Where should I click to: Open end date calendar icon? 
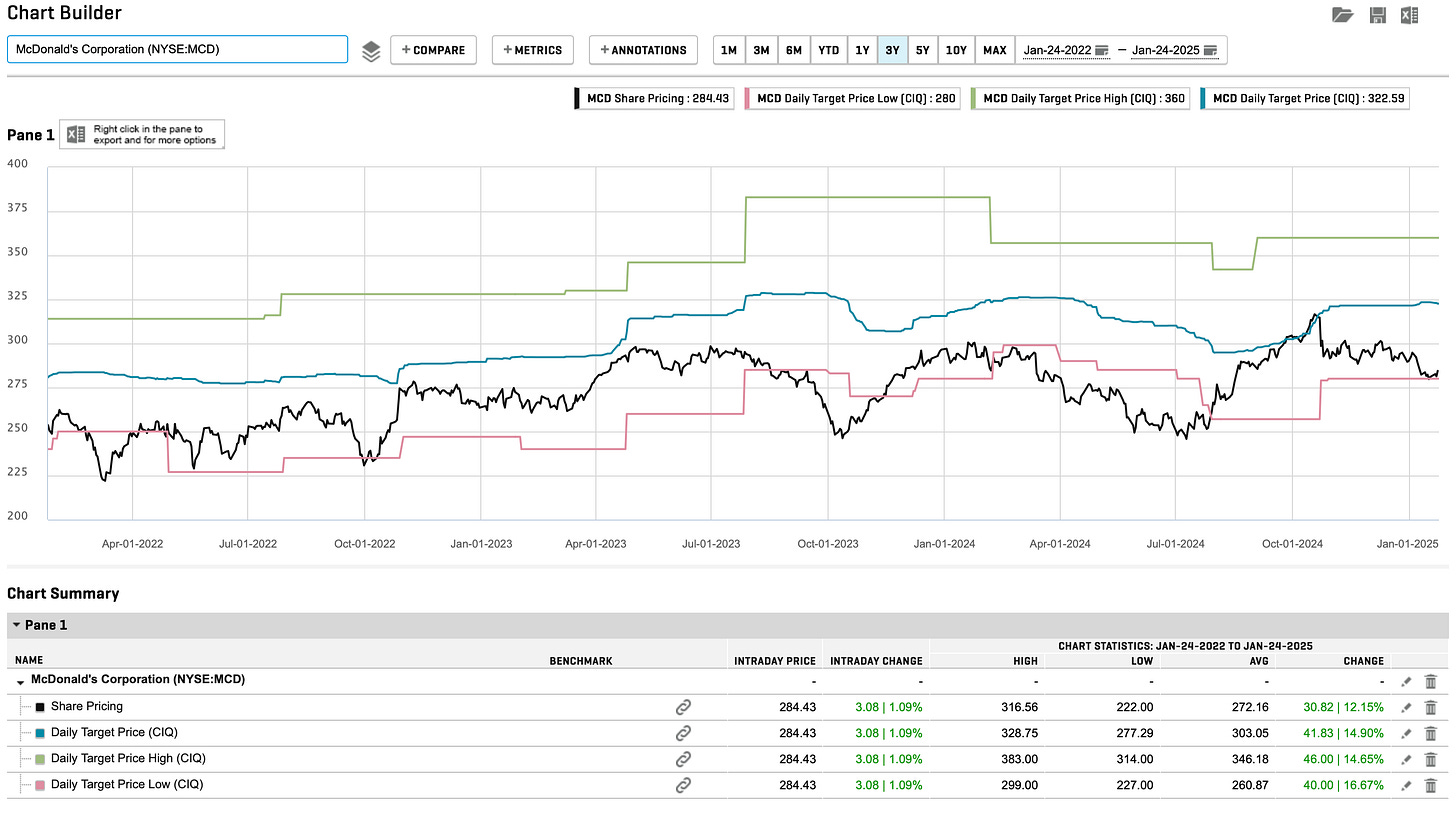[1211, 50]
